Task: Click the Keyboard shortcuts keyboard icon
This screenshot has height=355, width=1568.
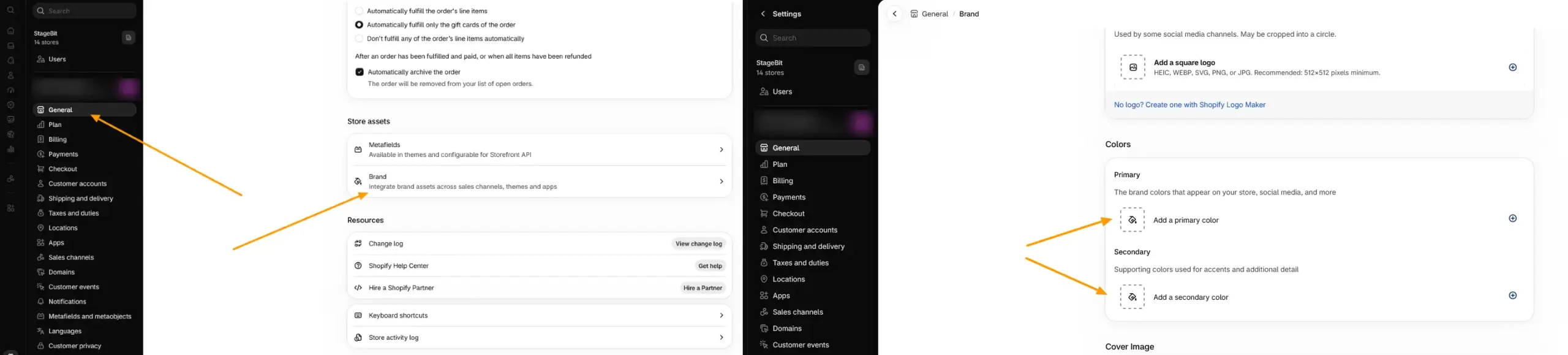Action: pyautogui.click(x=358, y=315)
